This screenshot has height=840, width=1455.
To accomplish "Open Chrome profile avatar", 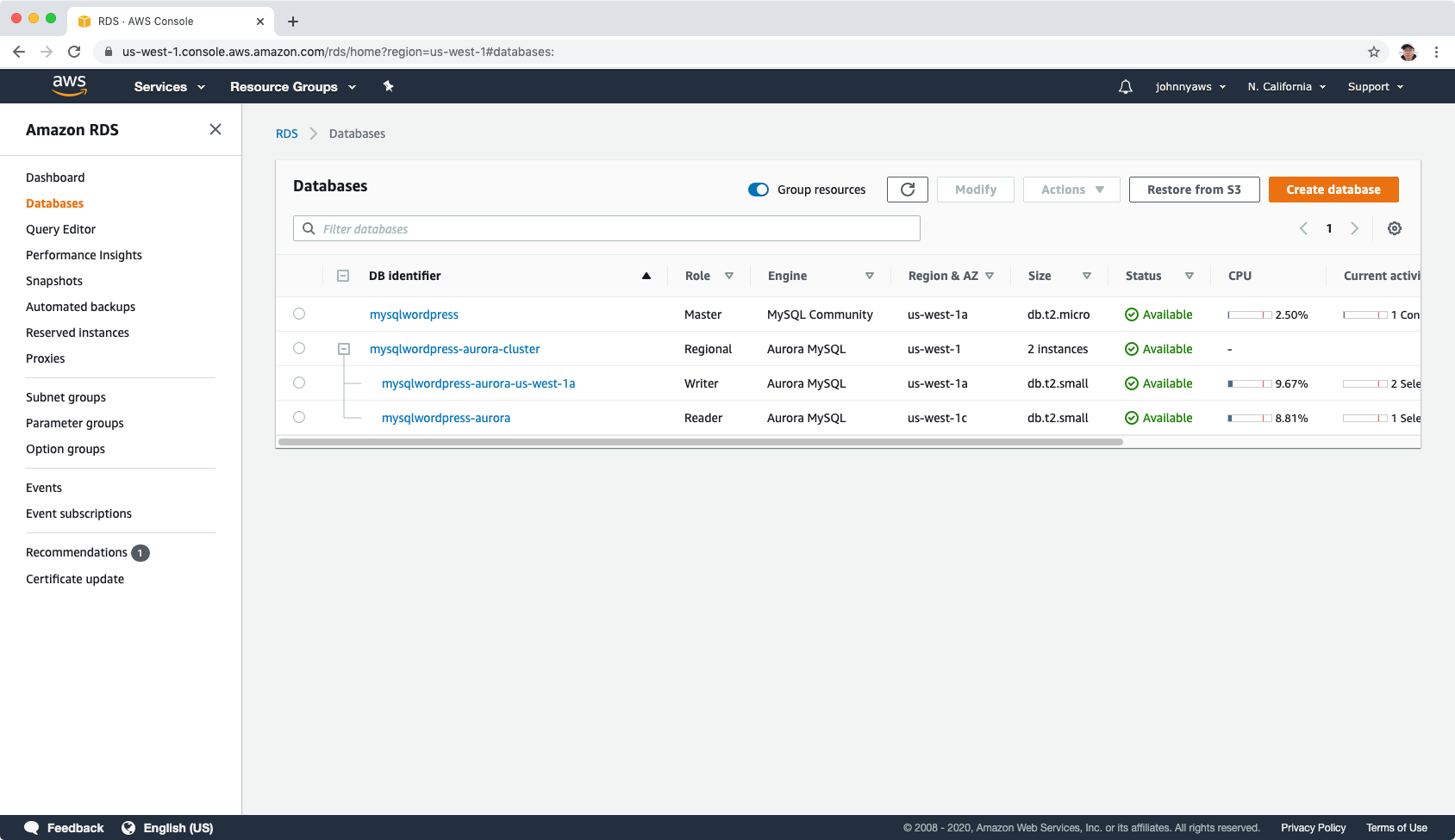I will 1408,52.
